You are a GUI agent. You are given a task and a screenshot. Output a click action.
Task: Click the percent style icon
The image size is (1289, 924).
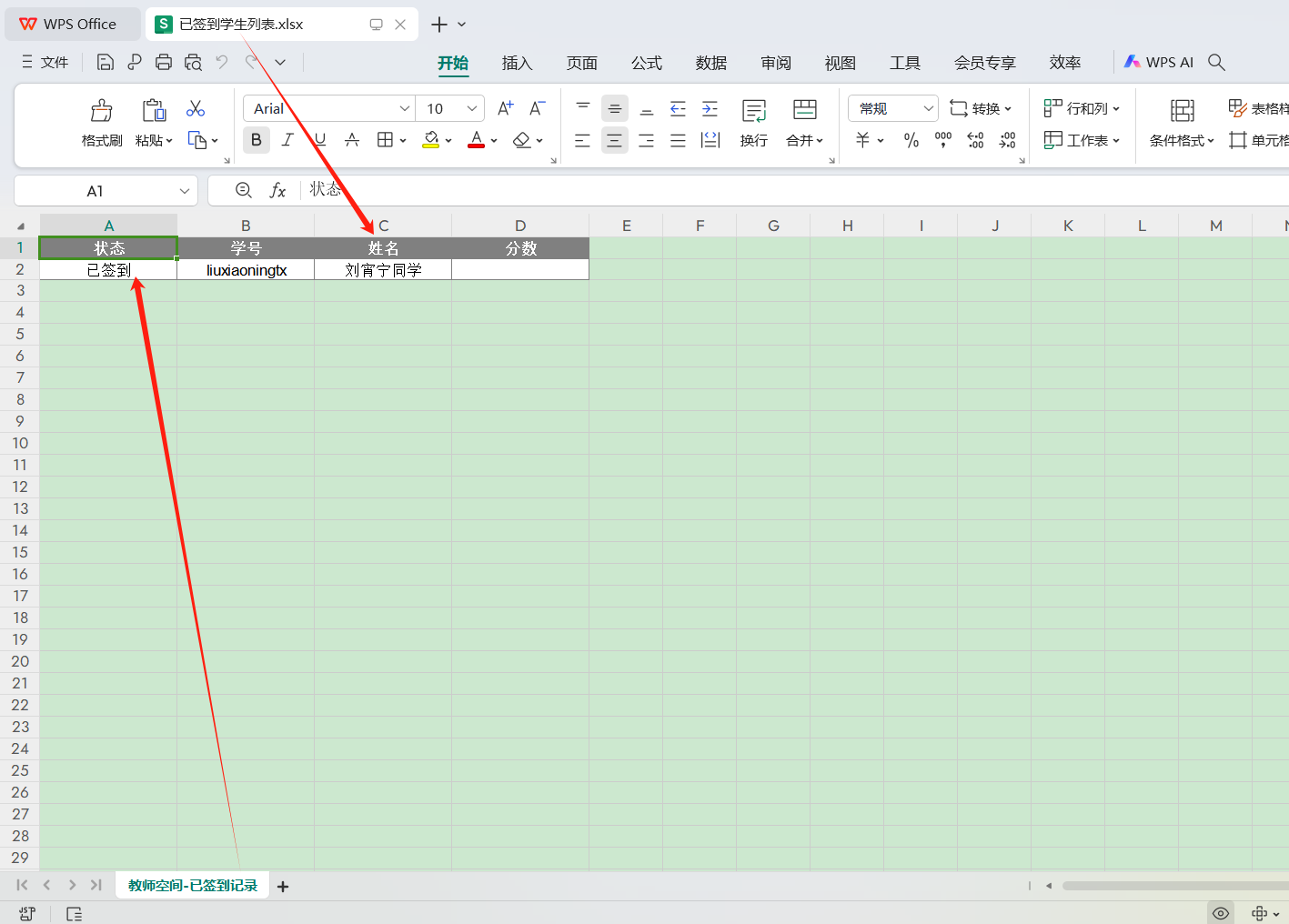coord(911,140)
